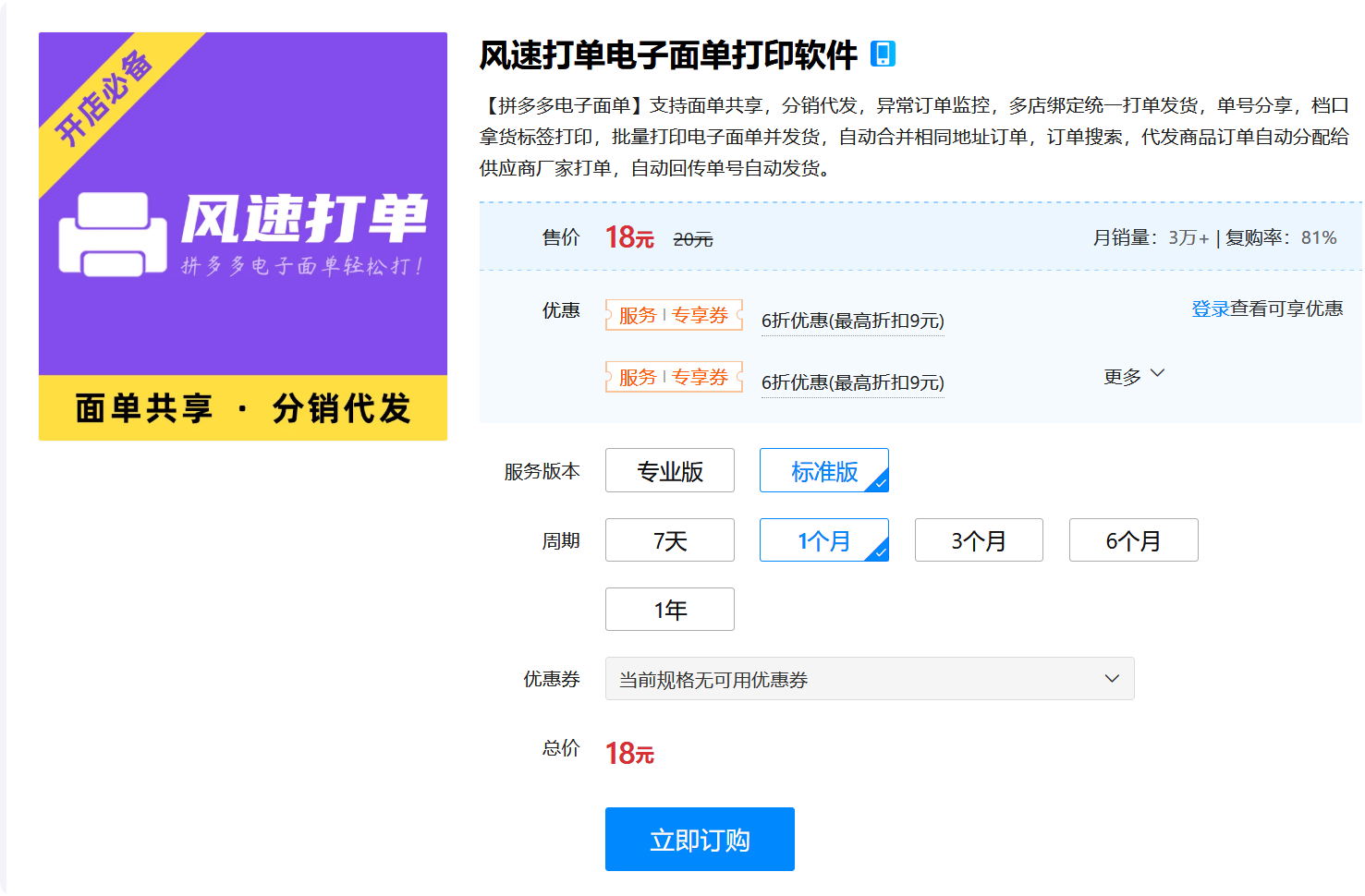The height and width of the screenshot is (896, 1365).
Task: Click the first 服务专享券 coupon tag
Action: pos(674,315)
